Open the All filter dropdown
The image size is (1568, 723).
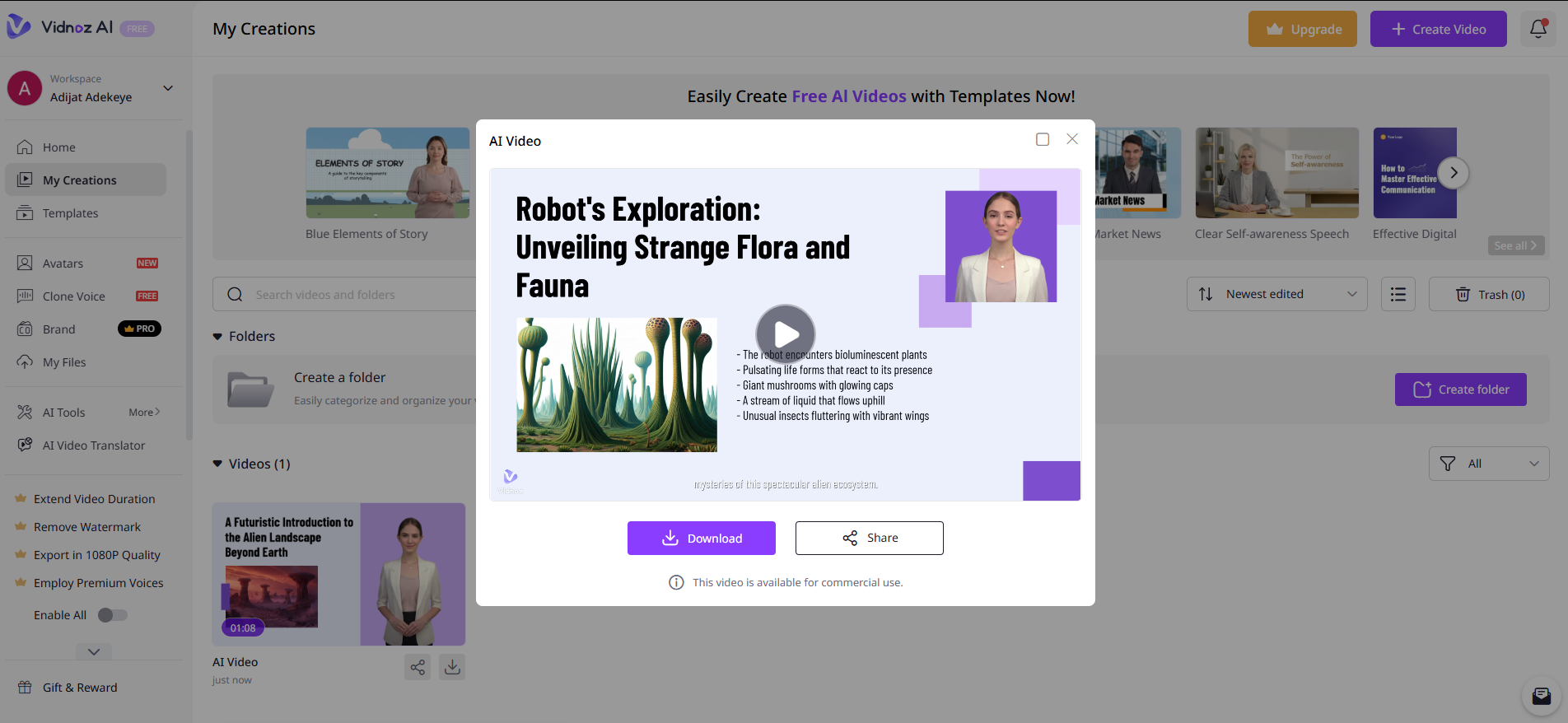pyautogui.click(x=1488, y=464)
